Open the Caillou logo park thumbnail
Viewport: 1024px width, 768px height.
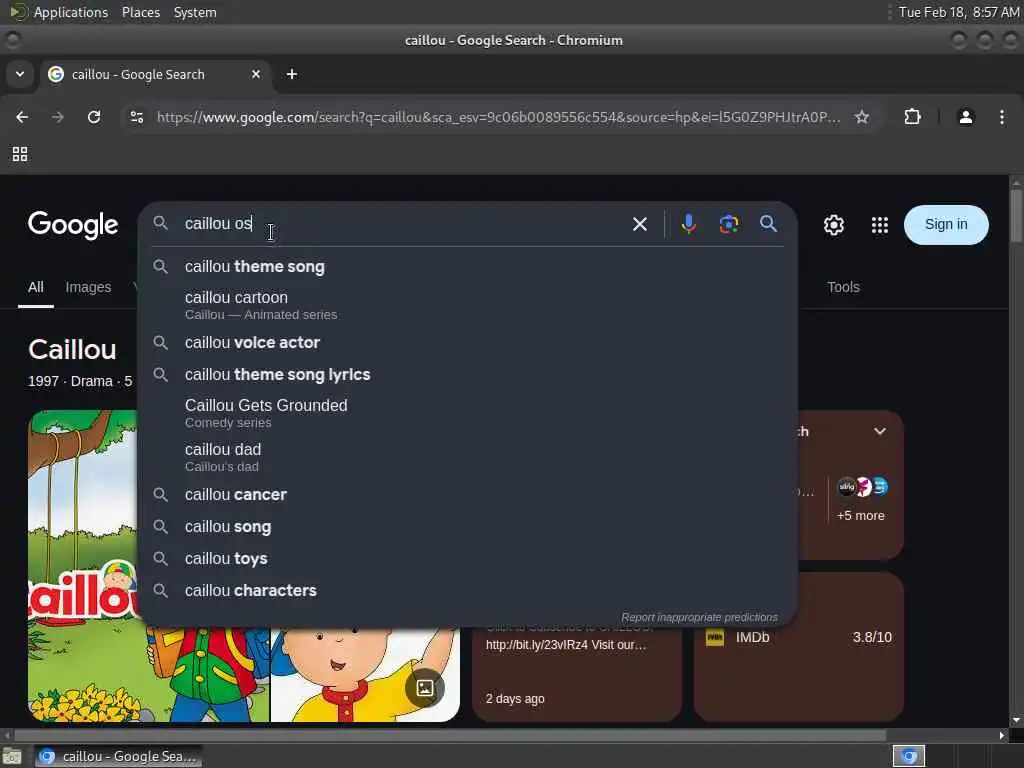(83, 566)
